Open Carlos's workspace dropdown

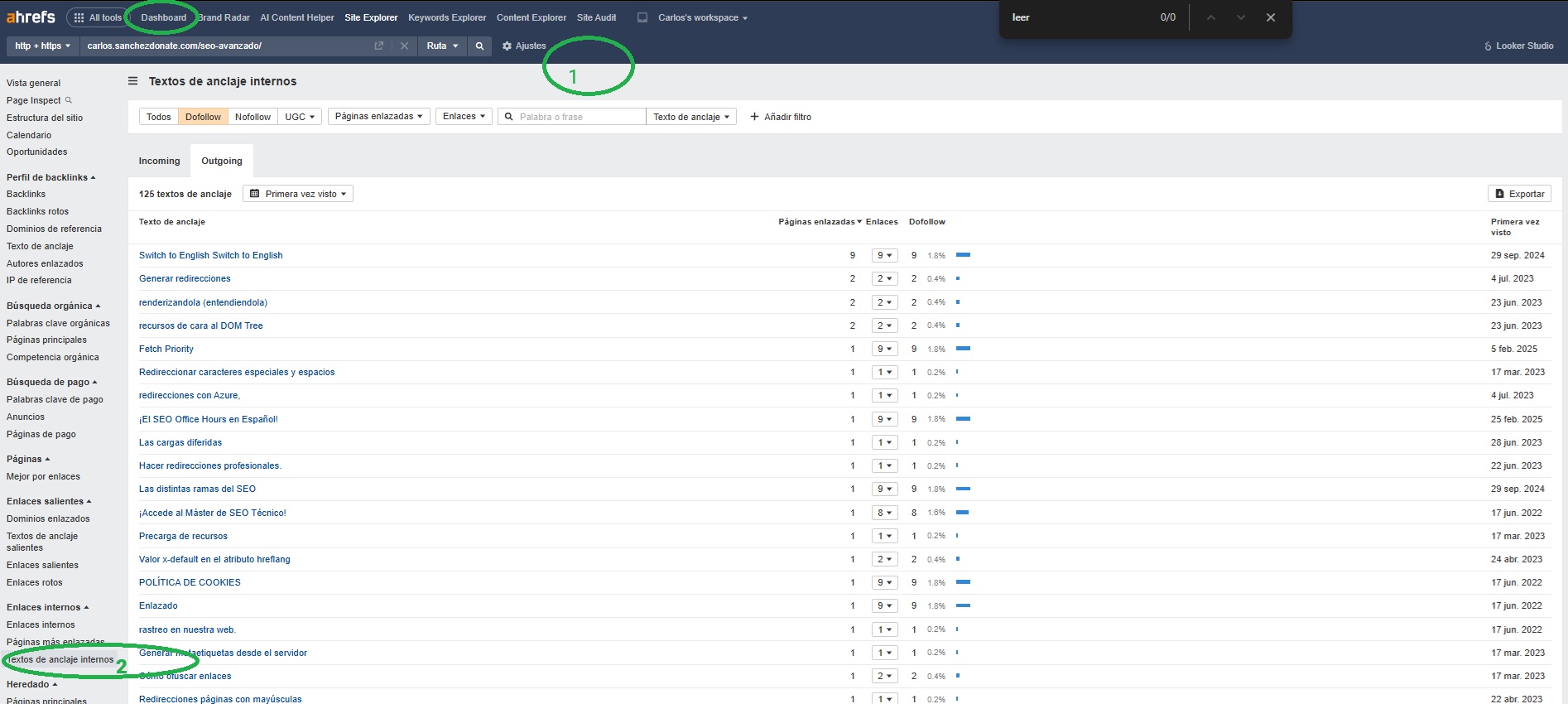point(703,17)
